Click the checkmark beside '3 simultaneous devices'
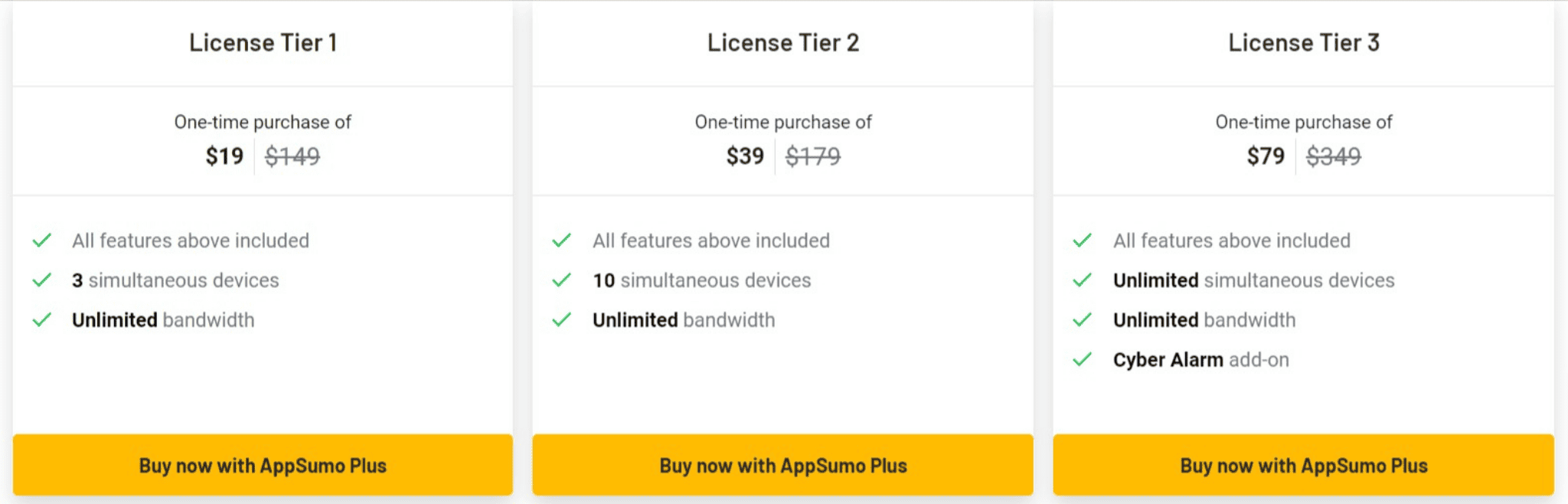The width and height of the screenshot is (1568, 504). pos(42,280)
